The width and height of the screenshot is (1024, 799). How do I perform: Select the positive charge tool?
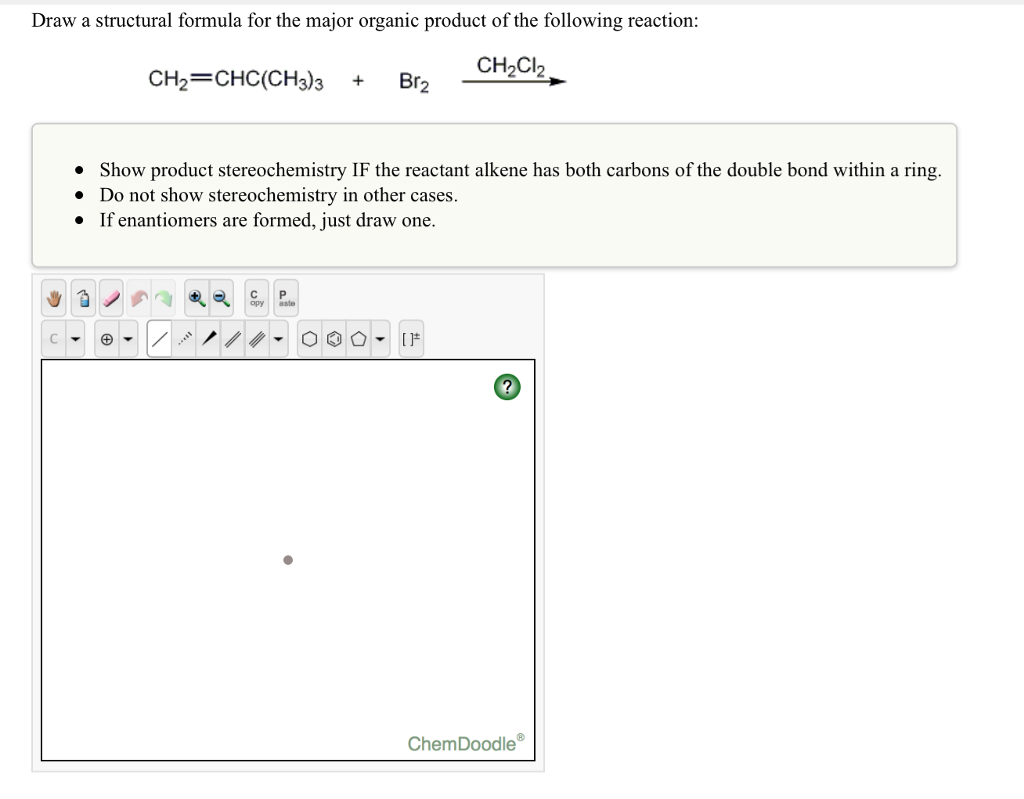(x=106, y=338)
